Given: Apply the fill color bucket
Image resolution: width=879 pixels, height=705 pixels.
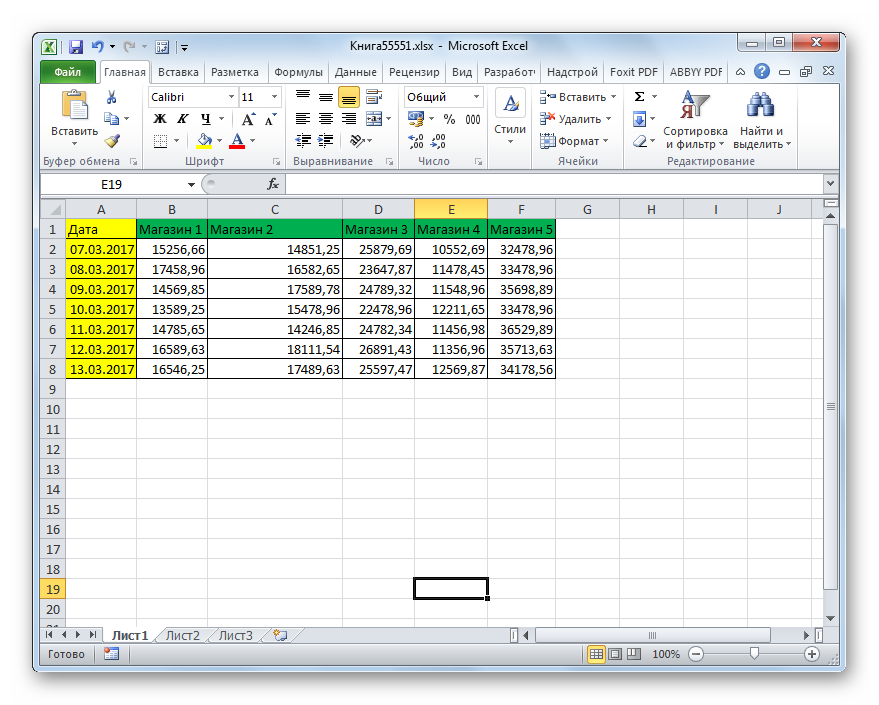Looking at the screenshot, I should (x=205, y=141).
